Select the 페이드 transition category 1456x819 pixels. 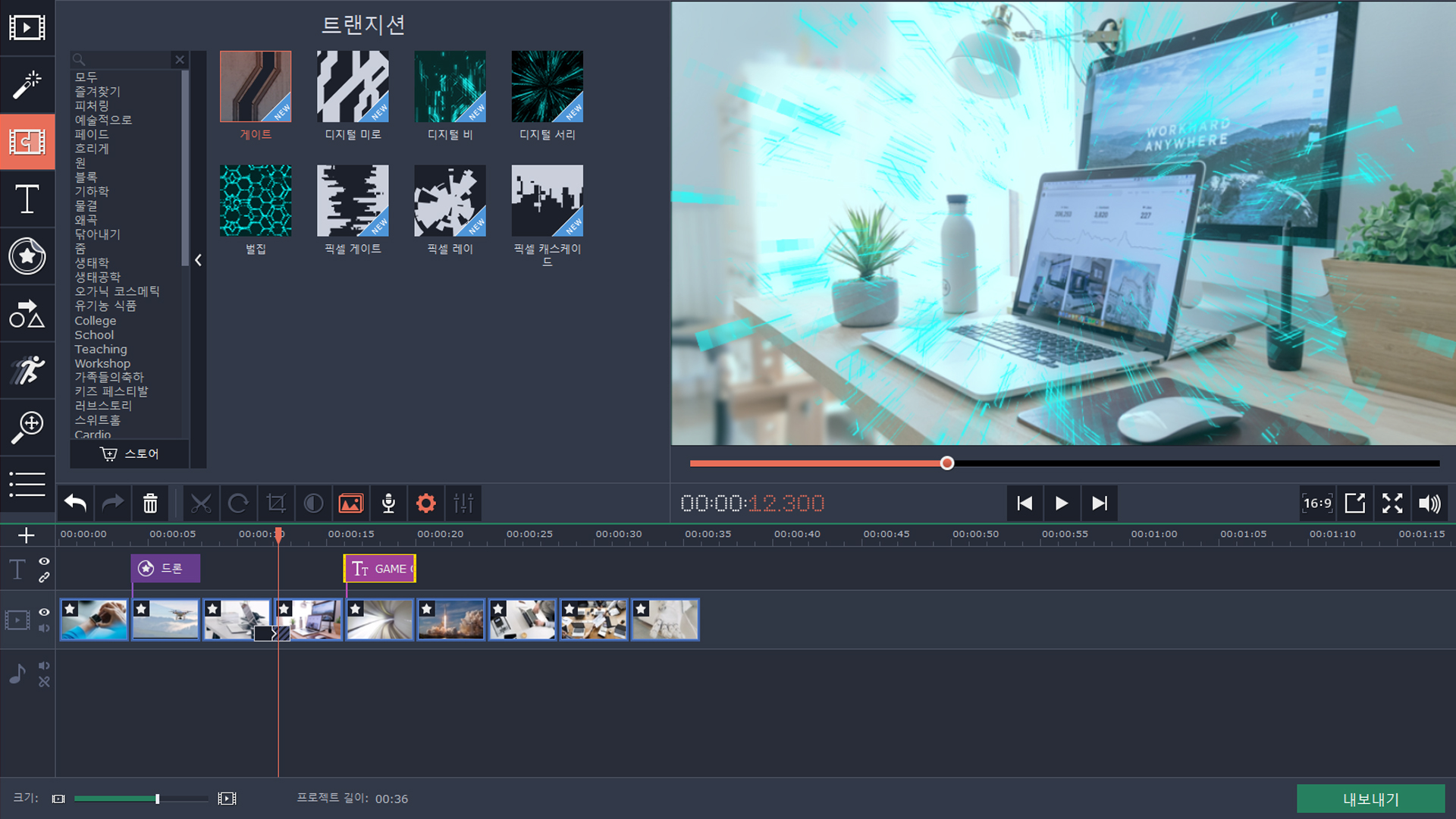pyautogui.click(x=92, y=134)
